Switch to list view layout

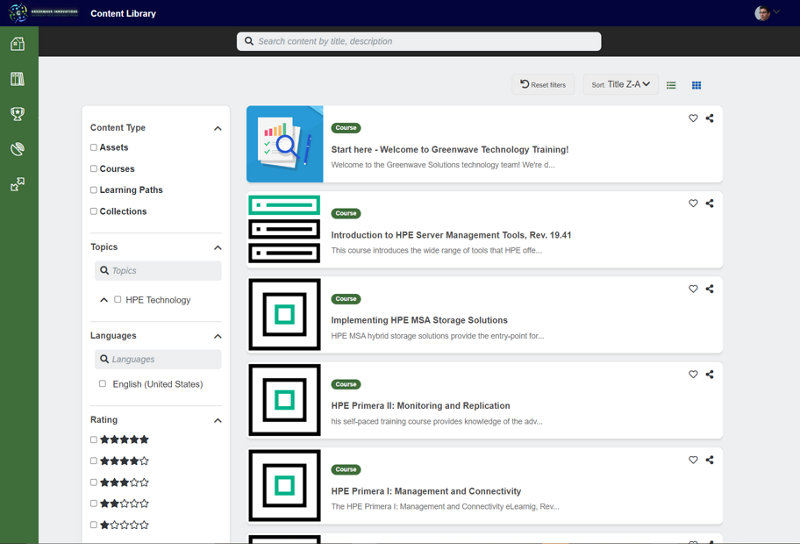pos(671,85)
